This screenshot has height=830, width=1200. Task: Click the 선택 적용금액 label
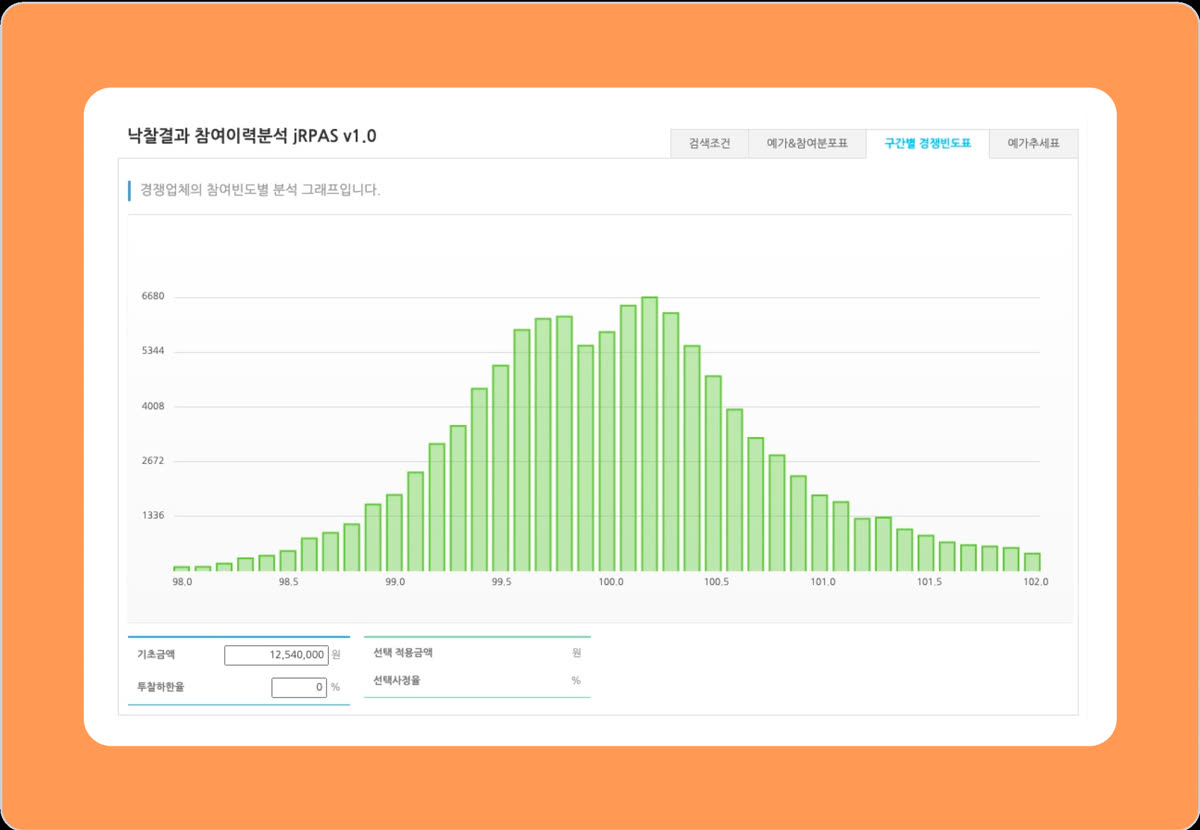click(x=402, y=653)
